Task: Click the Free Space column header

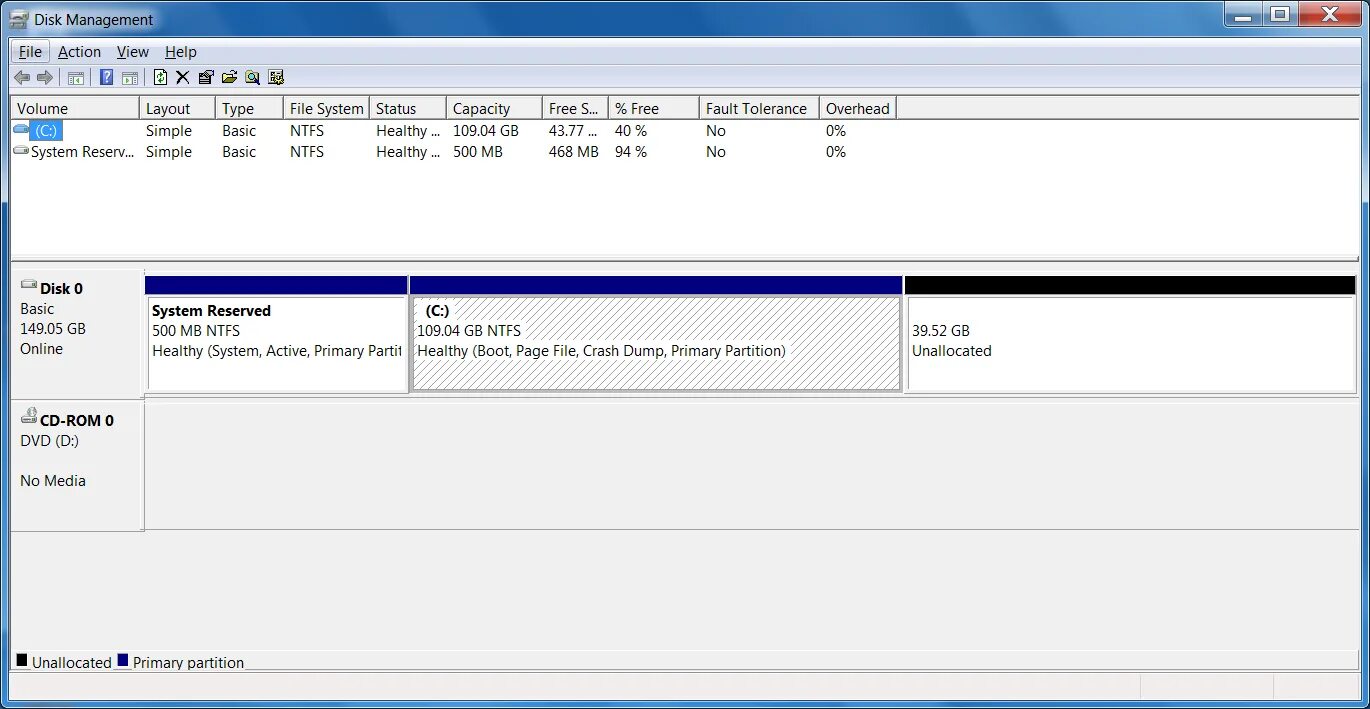Action: (x=575, y=108)
